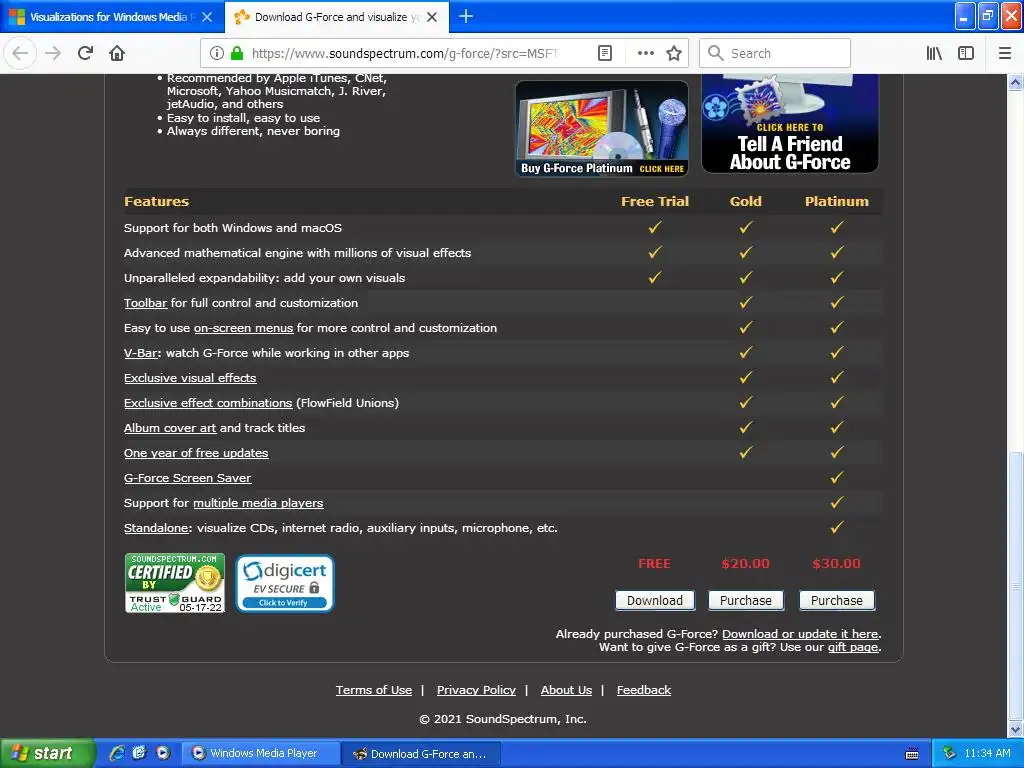The image size is (1024, 768).
Task: Open a new browser tab
Action: [466, 16]
